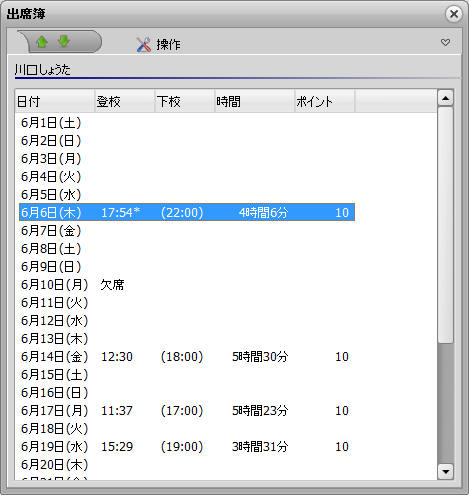Click the green up arrow icon

42,42
